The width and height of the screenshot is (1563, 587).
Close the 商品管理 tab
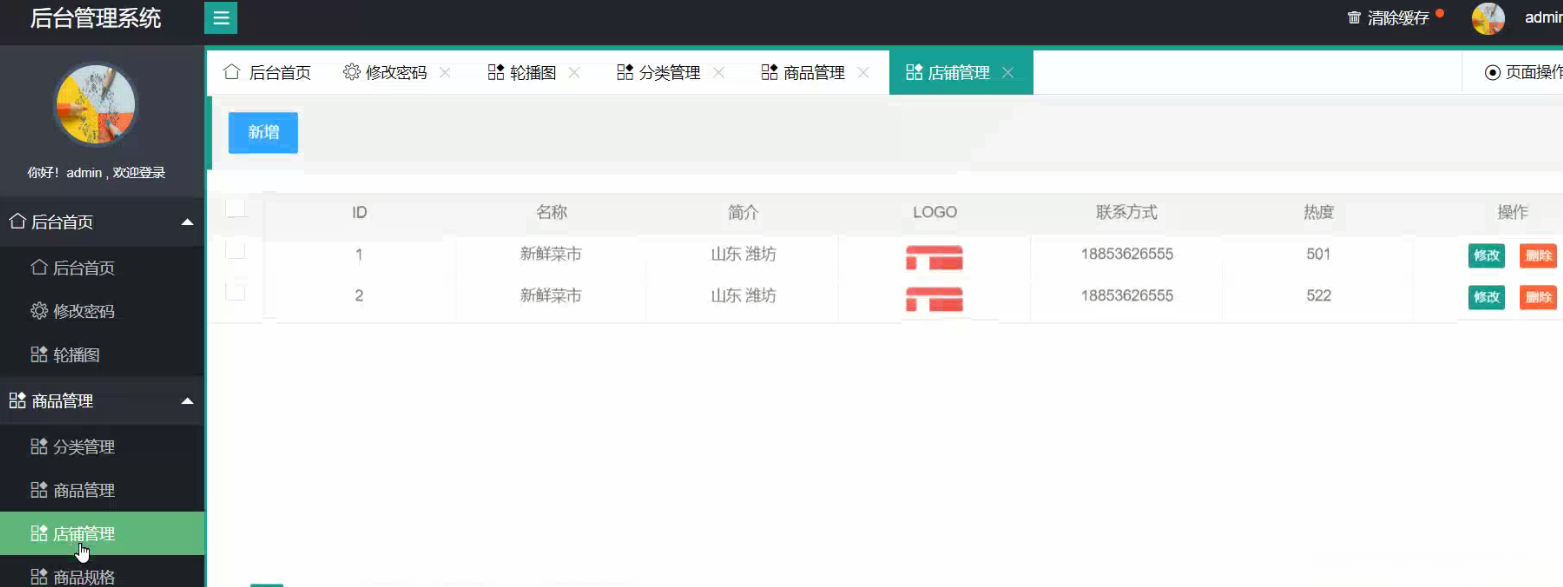point(863,72)
